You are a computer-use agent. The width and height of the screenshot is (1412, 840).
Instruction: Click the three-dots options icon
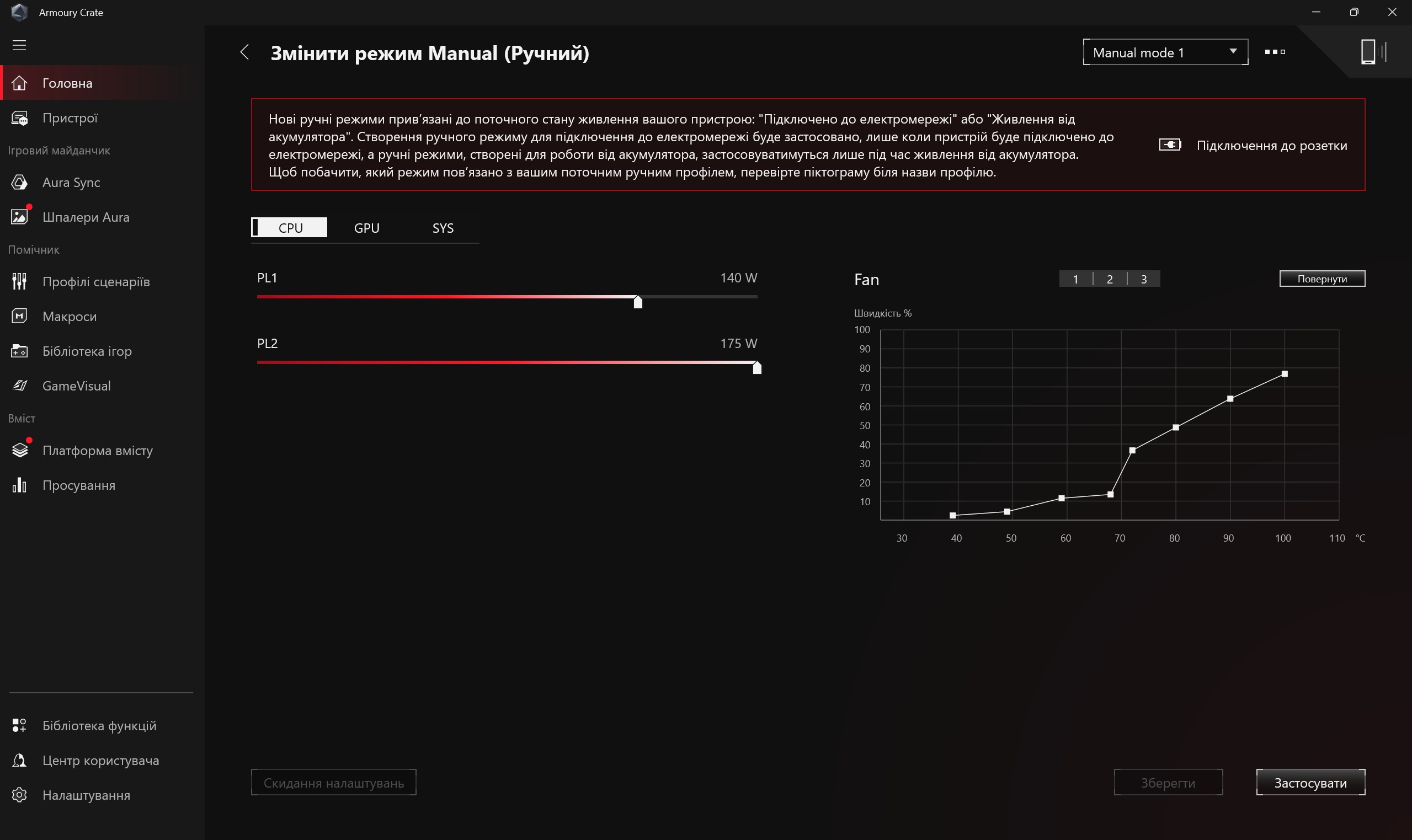coord(1275,51)
